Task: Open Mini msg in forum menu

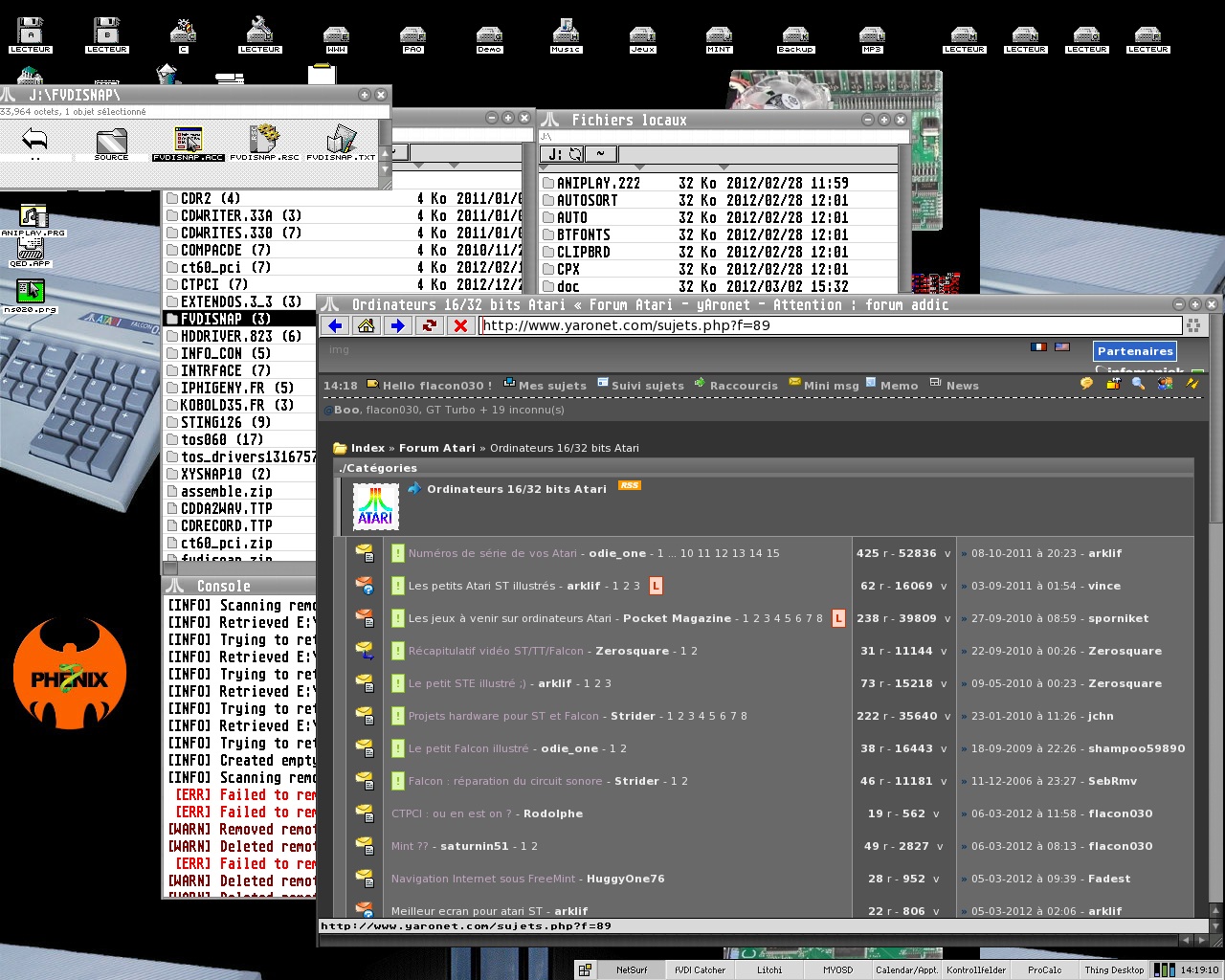Action: click(831, 386)
